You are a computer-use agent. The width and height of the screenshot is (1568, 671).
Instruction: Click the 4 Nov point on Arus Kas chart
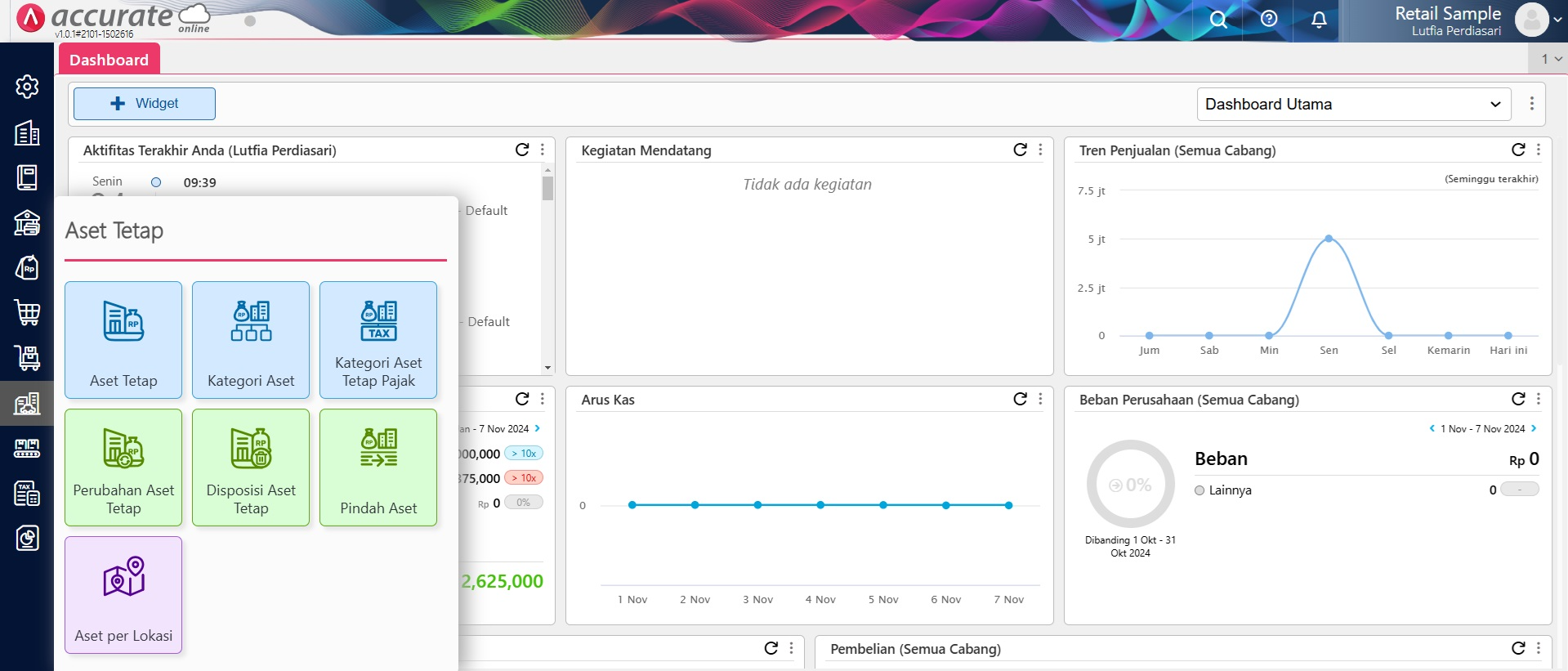coord(820,505)
